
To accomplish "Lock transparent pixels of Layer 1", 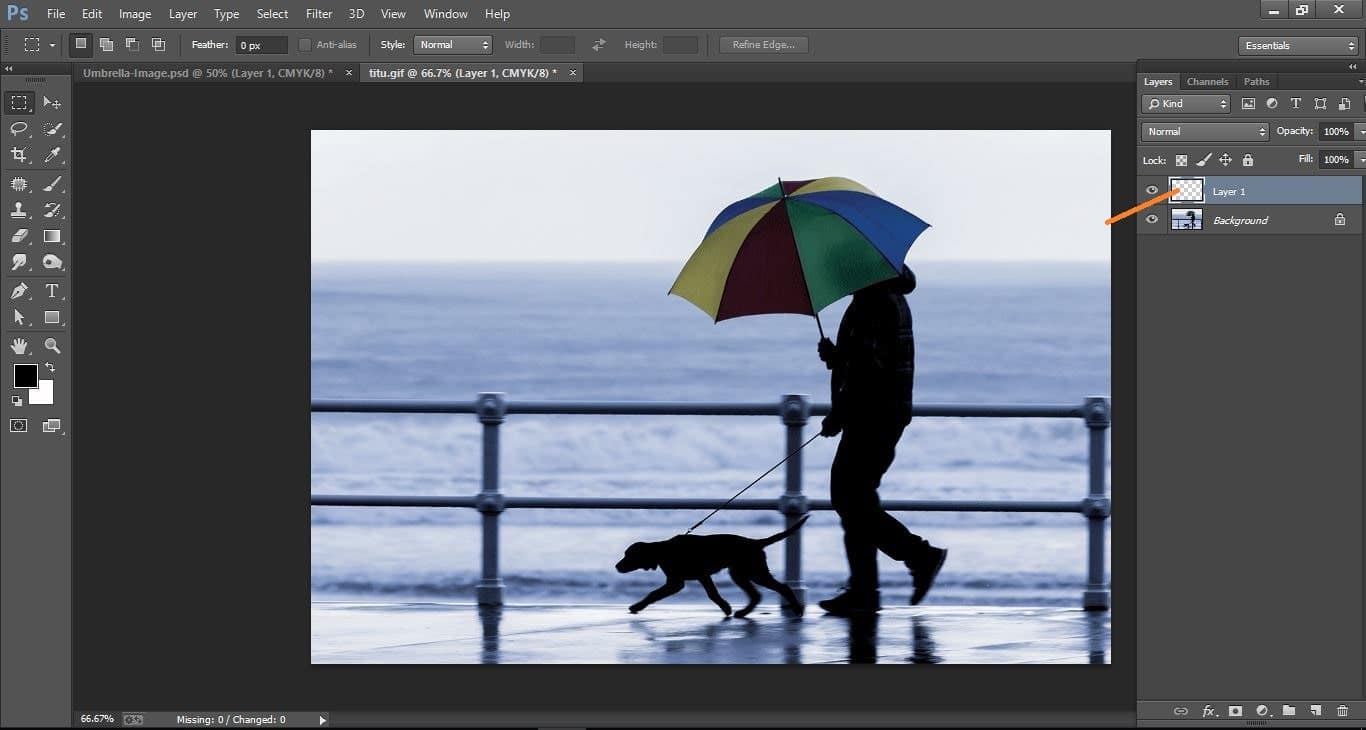I will click(x=1181, y=160).
